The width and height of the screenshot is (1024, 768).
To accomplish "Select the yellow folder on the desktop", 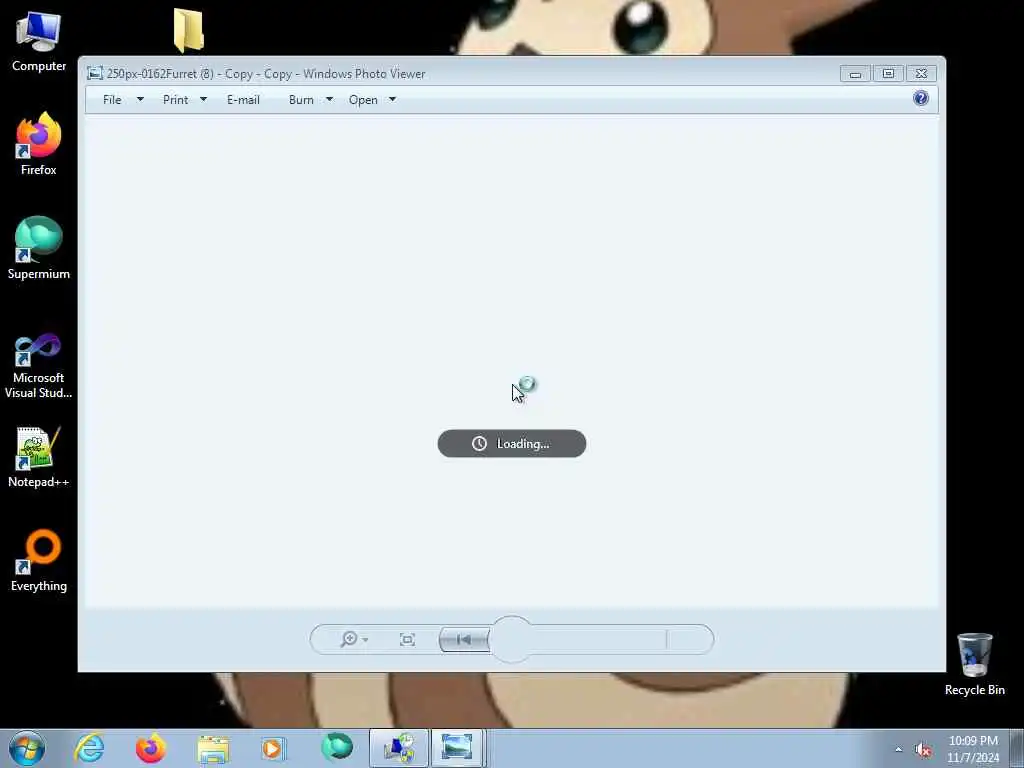I will [x=188, y=31].
